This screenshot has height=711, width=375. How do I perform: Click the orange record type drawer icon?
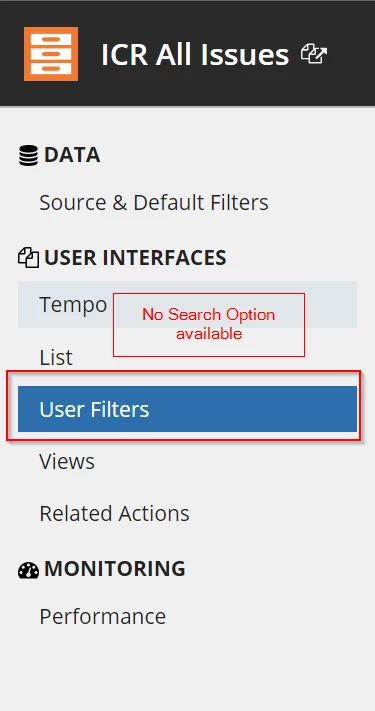(51, 54)
